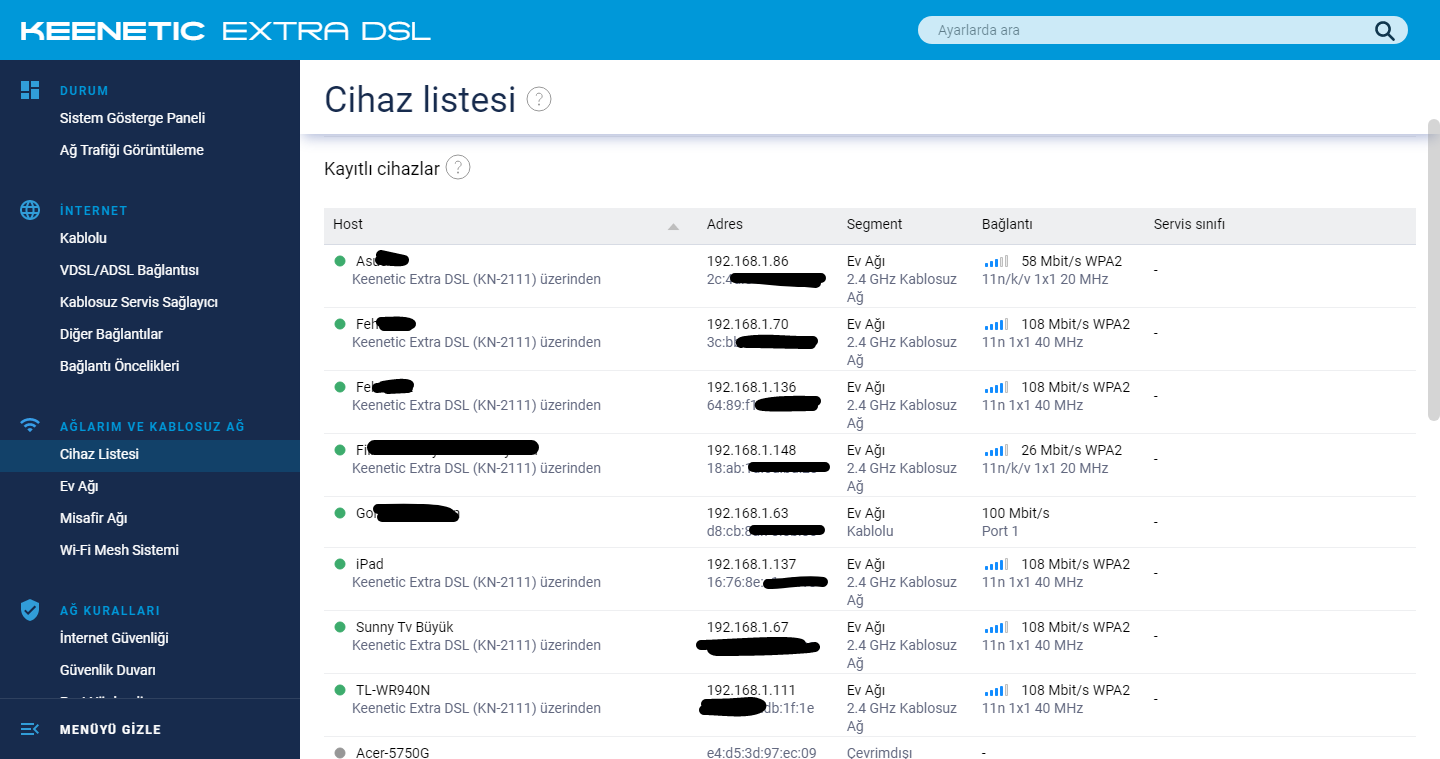The height and width of the screenshot is (759, 1440).
Task: Click MAC address e4:d5:3d:97:ec:09
Action: coord(762,752)
